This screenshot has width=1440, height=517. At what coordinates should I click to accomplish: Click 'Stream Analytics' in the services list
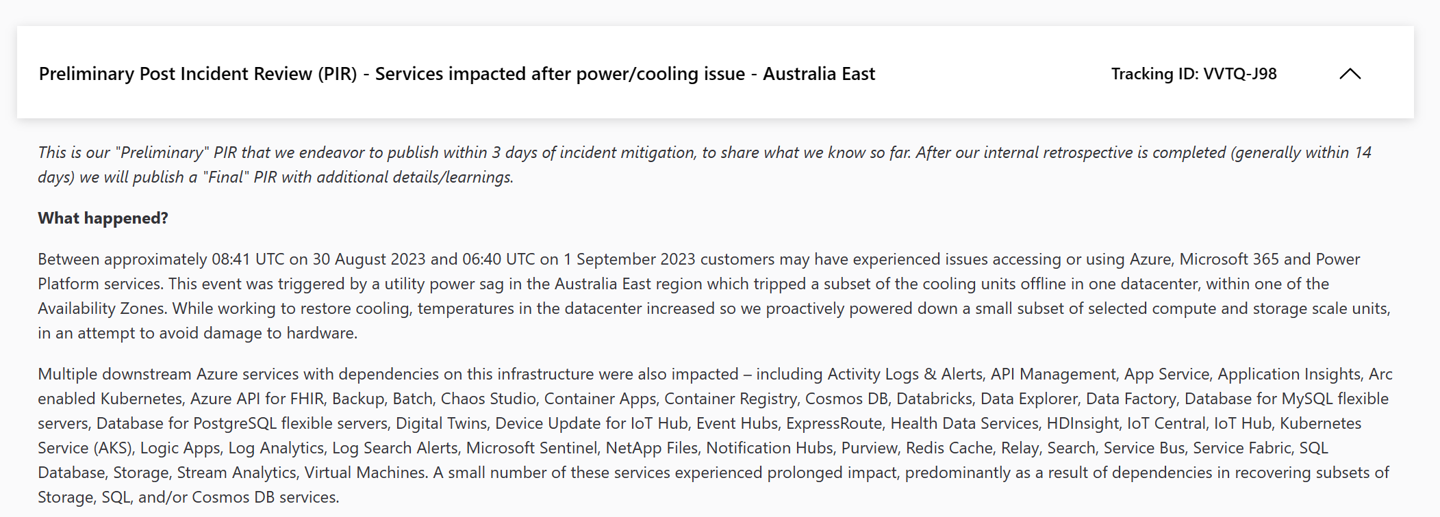tap(236, 472)
